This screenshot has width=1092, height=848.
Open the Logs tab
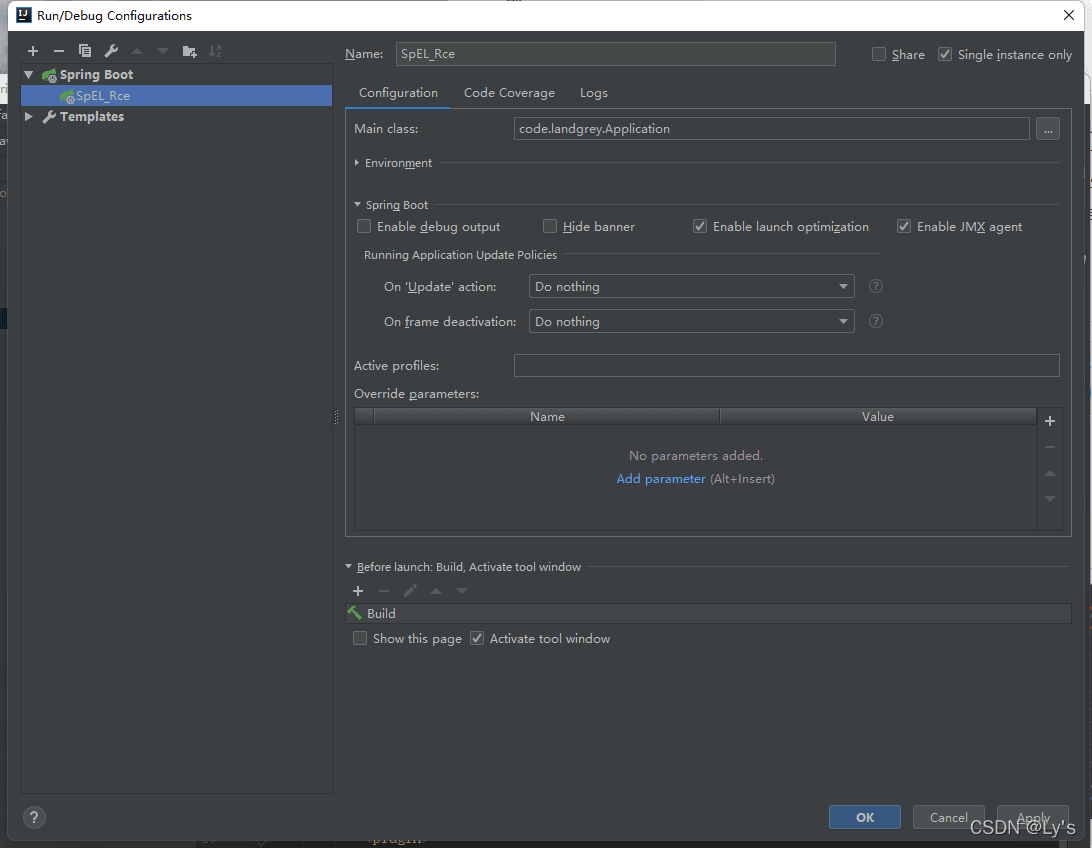pos(594,93)
